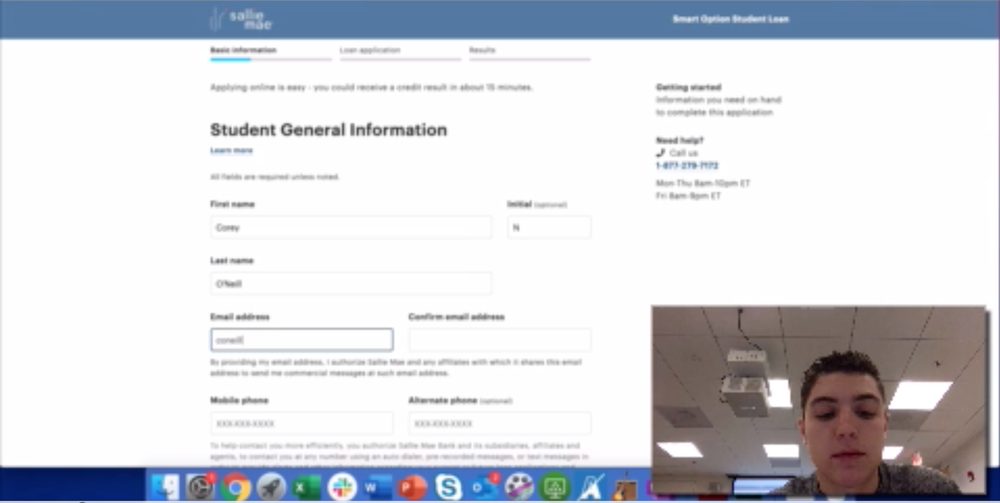Image resolution: width=1000 pixels, height=503 pixels.
Task: Click the Getting started heading
Action: tap(688, 87)
